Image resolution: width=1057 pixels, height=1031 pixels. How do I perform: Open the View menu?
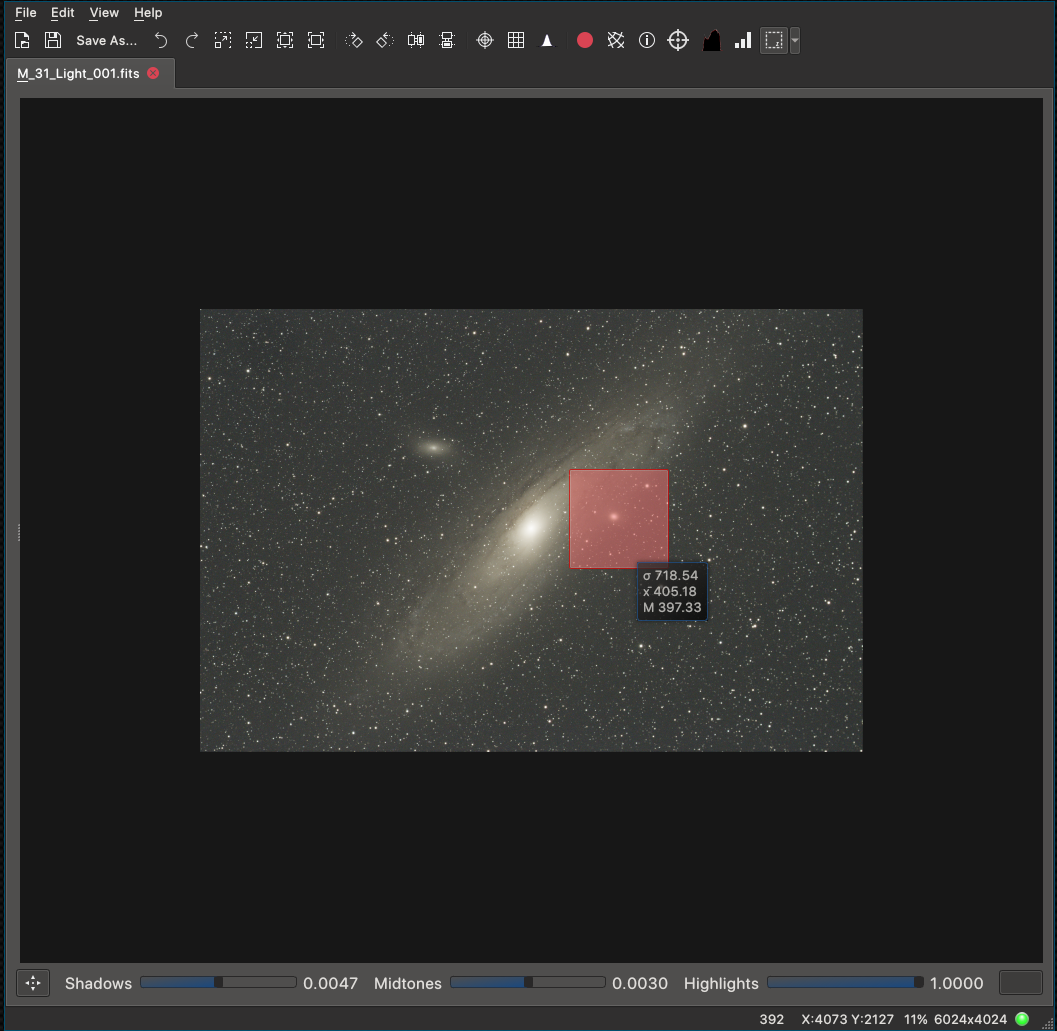point(103,13)
